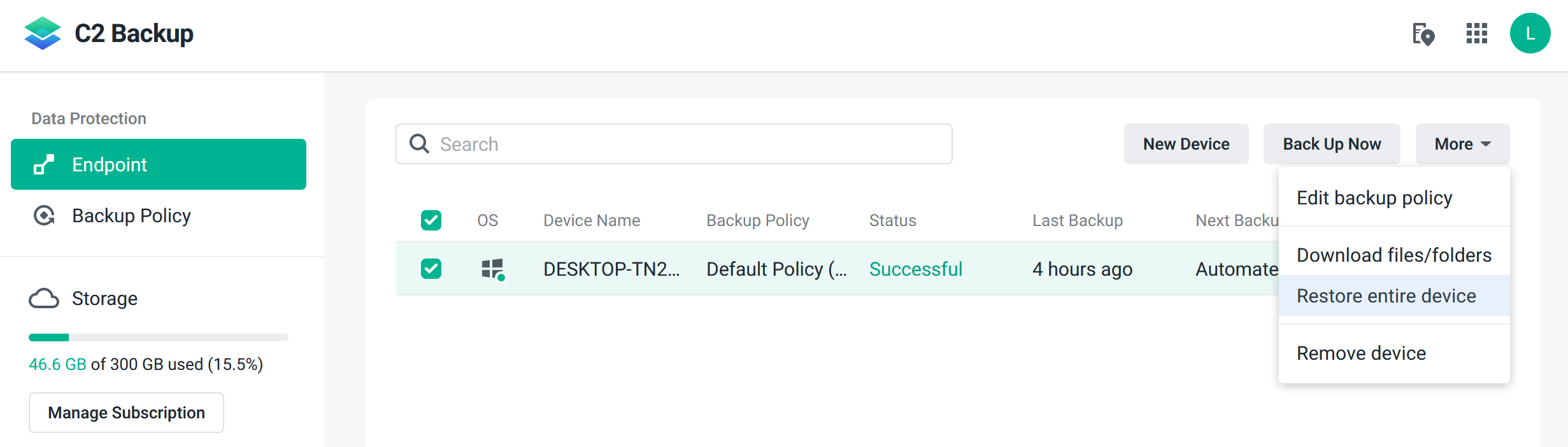Open the user account avatar L
The height and width of the screenshot is (447, 1568).
click(1530, 33)
